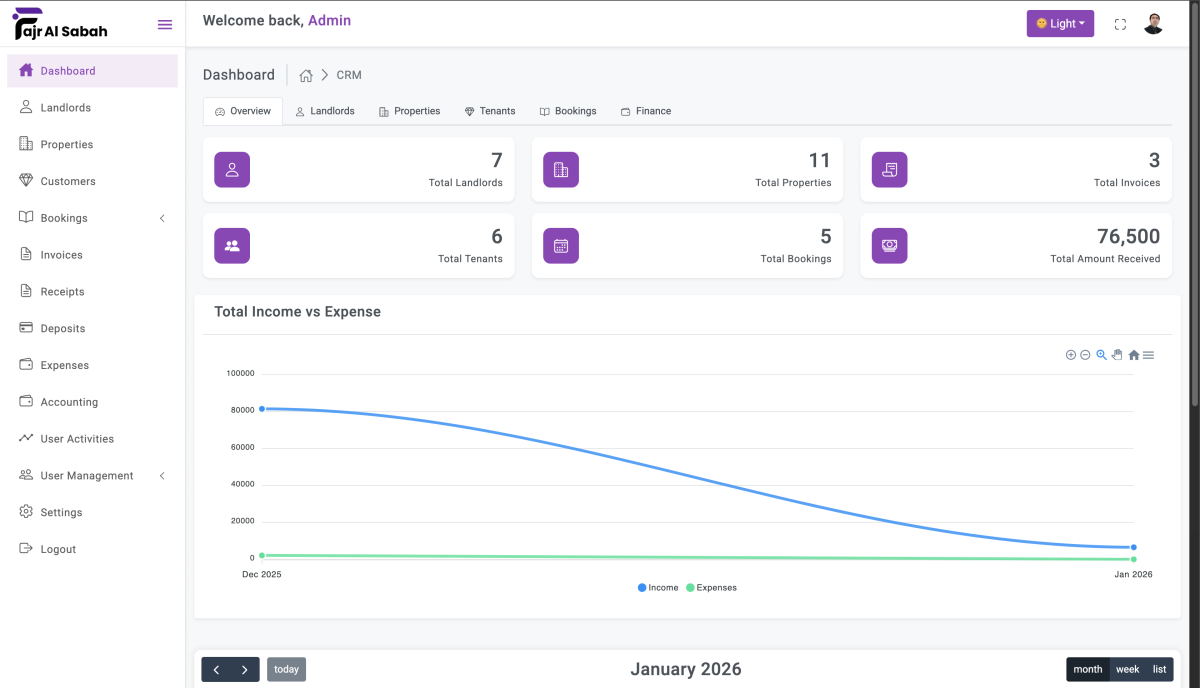Click the breadcrumb home icon
The image size is (1200, 688).
306,76
